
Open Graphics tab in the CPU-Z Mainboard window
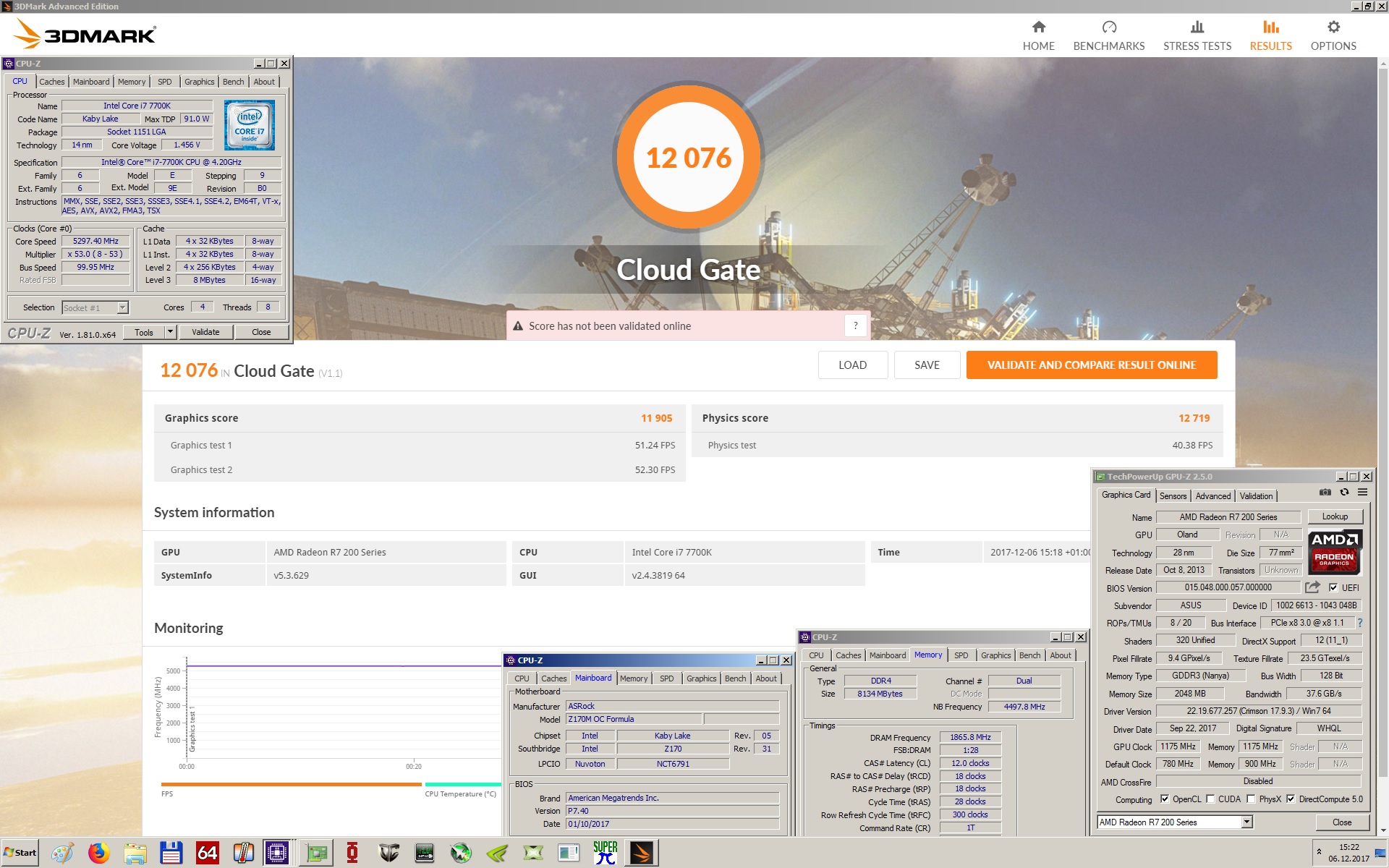tap(701, 678)
